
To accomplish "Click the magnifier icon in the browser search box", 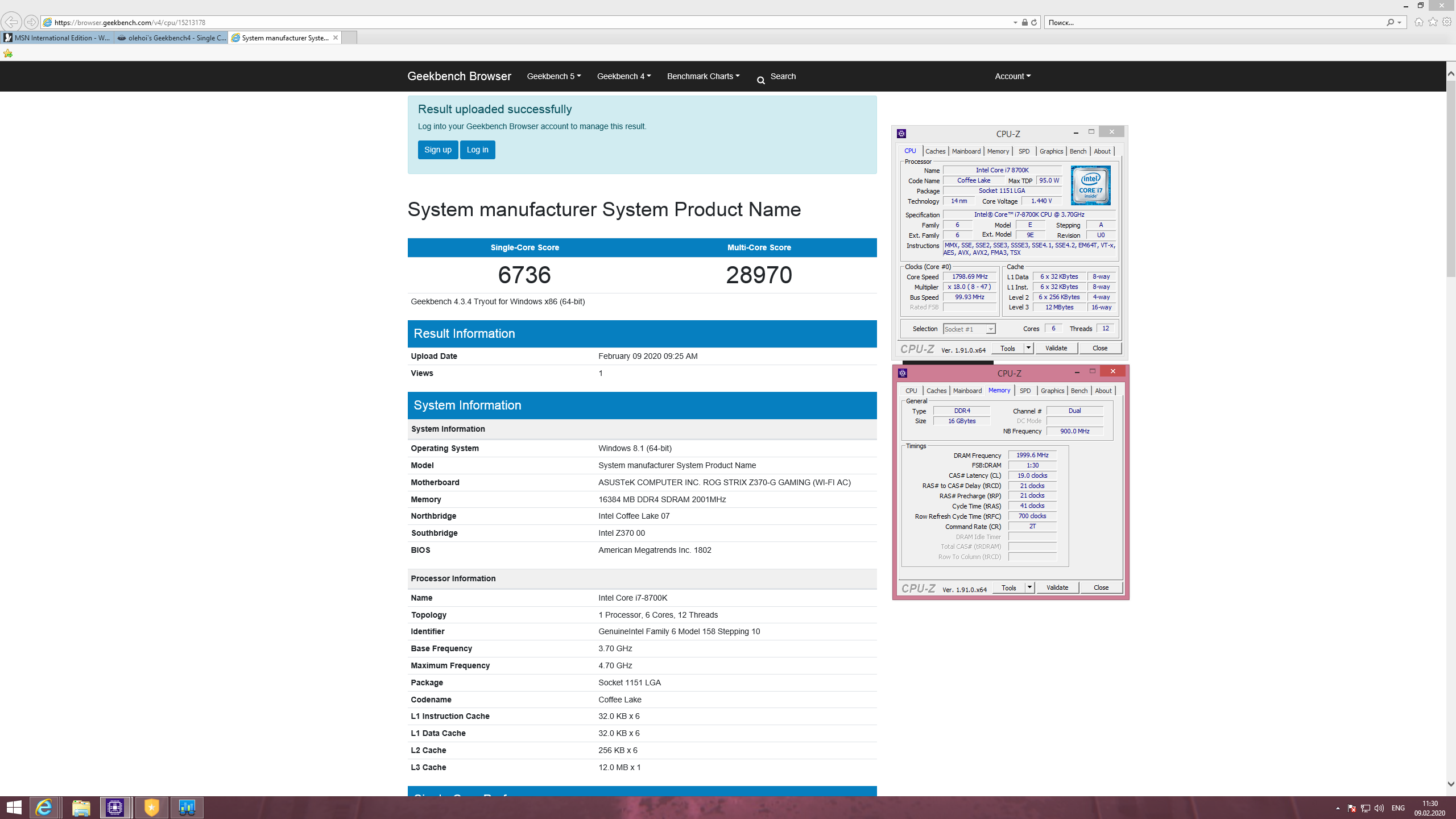I will 1390,23.
